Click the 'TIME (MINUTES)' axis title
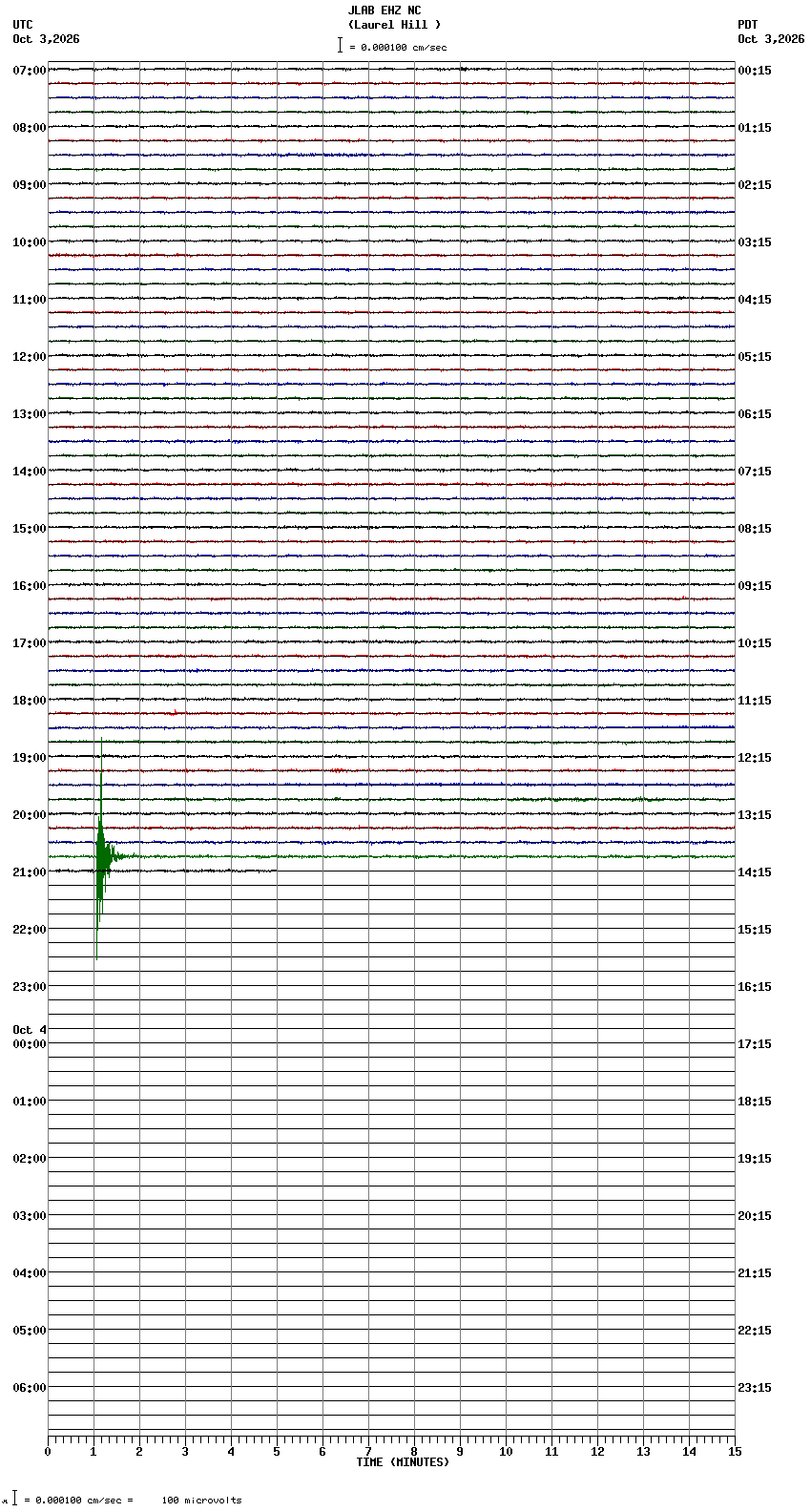The image size is (811, 1512). [x=403, y=1462]
